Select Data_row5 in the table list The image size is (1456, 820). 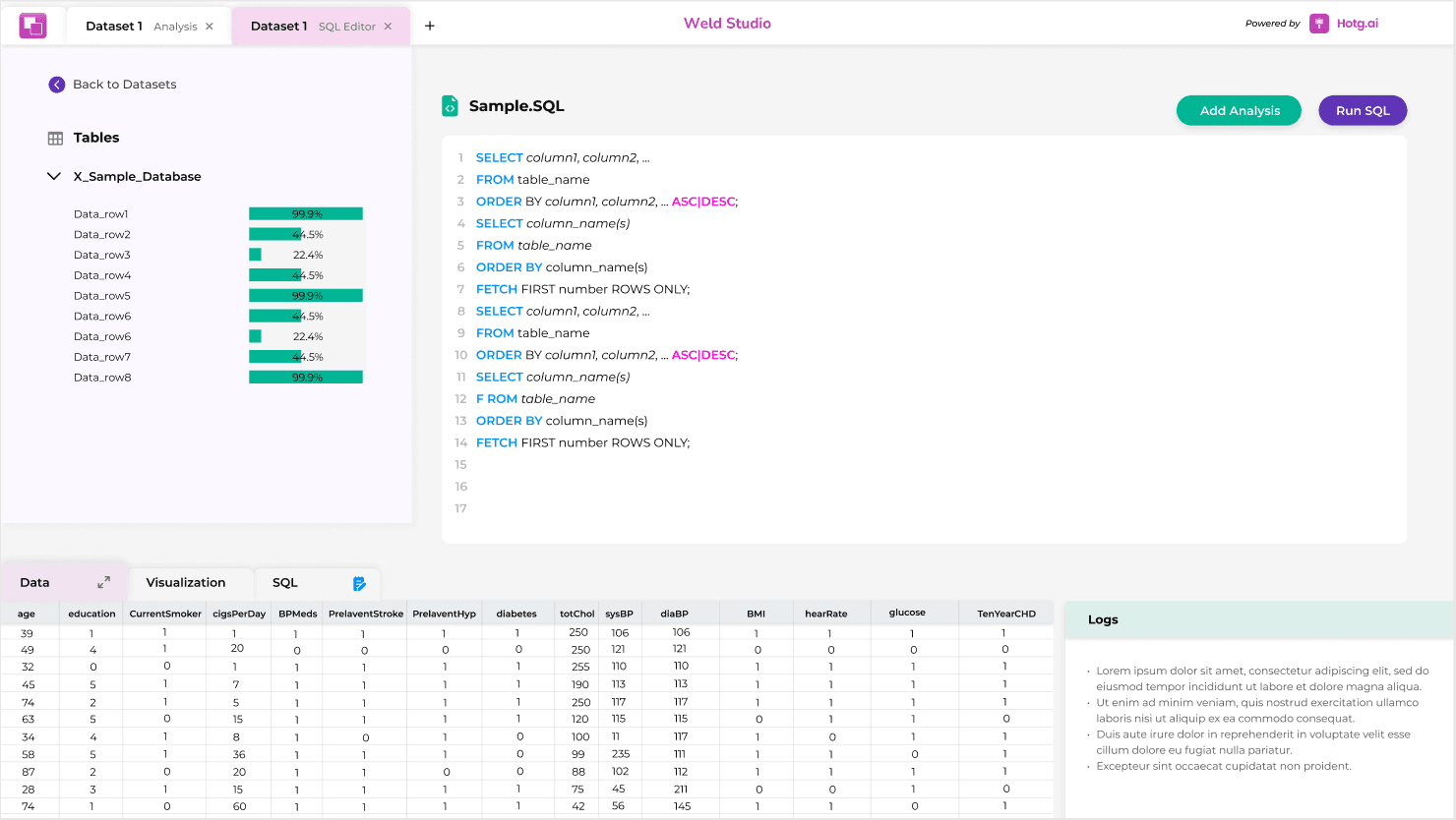pyautogui.click(x=102, y=296)
